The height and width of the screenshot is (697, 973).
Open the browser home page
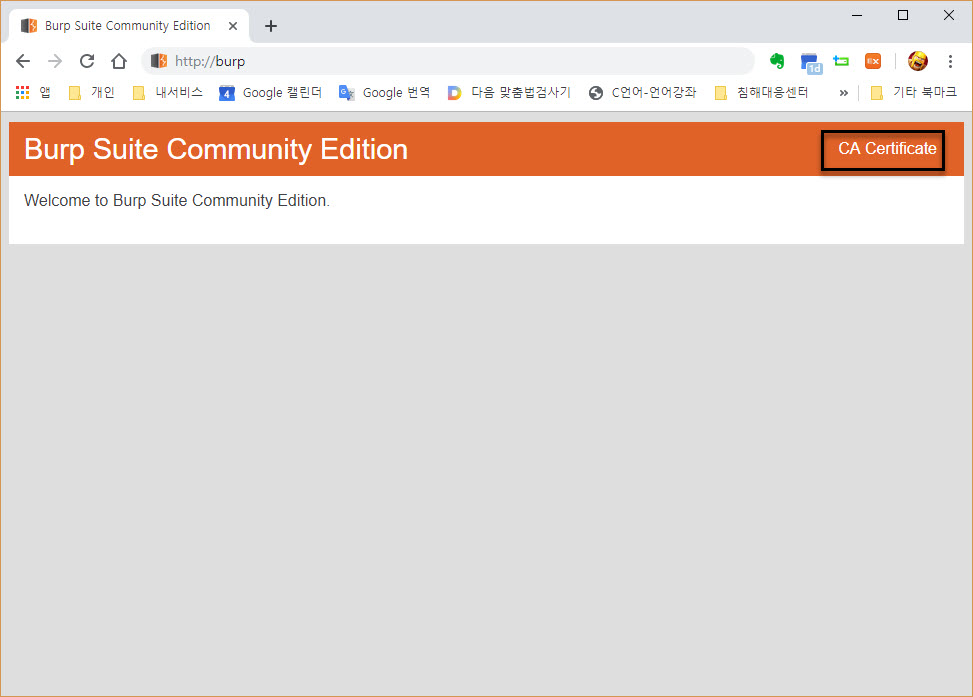[119, 61]
